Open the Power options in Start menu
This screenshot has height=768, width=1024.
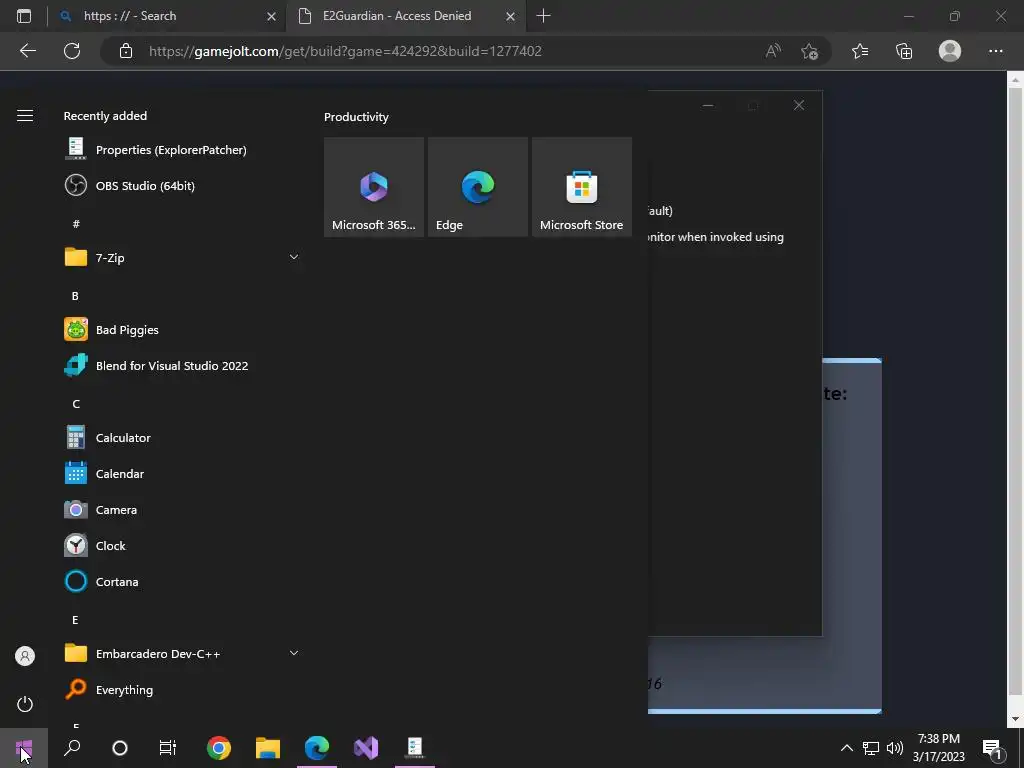[25, 704]
